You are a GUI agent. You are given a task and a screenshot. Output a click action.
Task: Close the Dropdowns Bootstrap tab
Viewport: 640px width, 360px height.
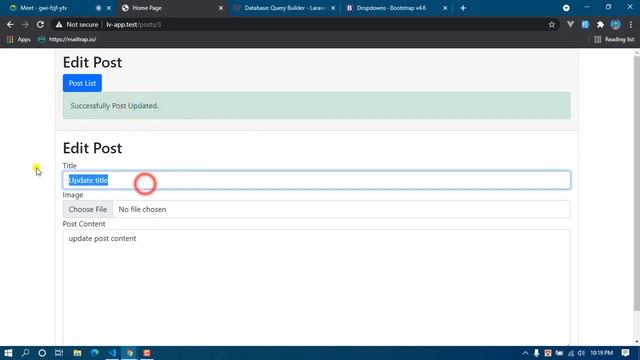[445, 8]
